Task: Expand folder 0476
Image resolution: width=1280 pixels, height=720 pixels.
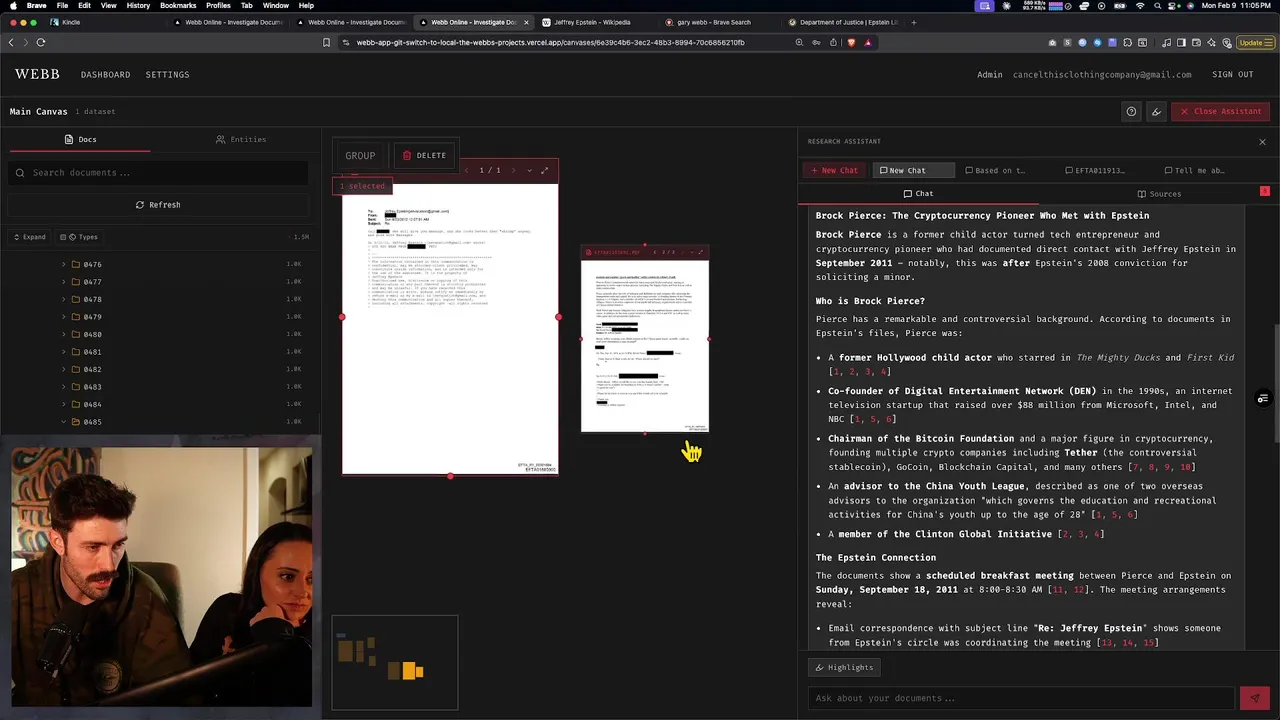Action: (x=64, y=265)
